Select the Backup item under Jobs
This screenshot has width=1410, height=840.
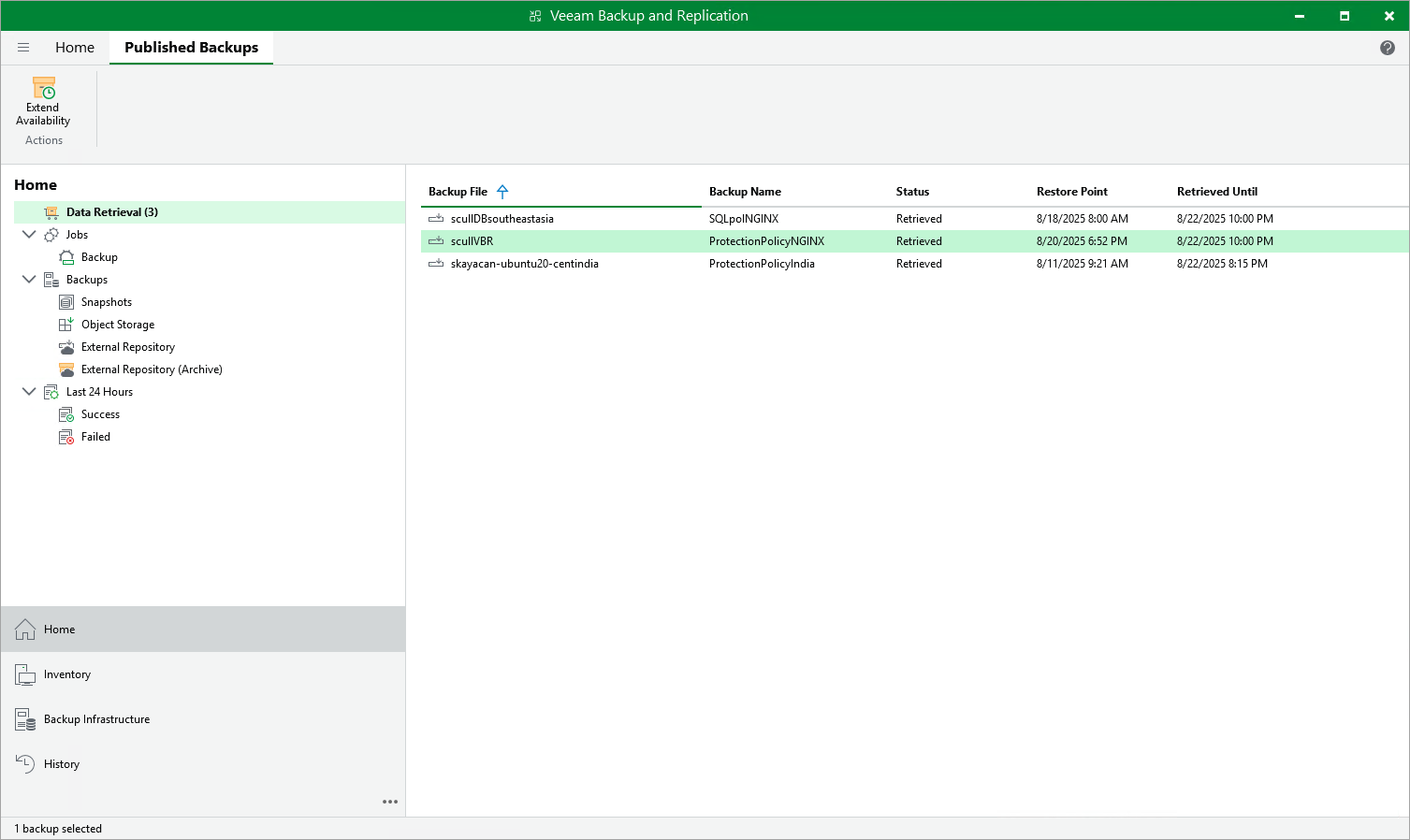point(99,257)
